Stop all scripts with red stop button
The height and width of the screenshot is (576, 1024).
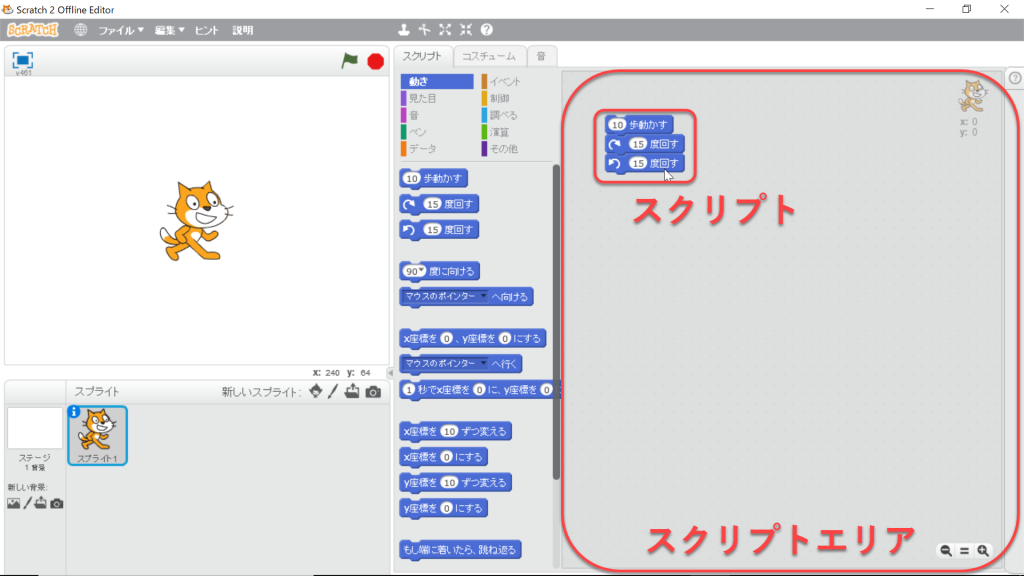pos(376,61)
